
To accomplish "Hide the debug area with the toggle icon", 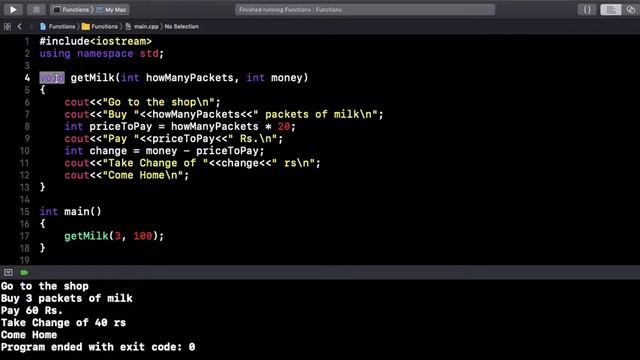I will coord(8,272).
